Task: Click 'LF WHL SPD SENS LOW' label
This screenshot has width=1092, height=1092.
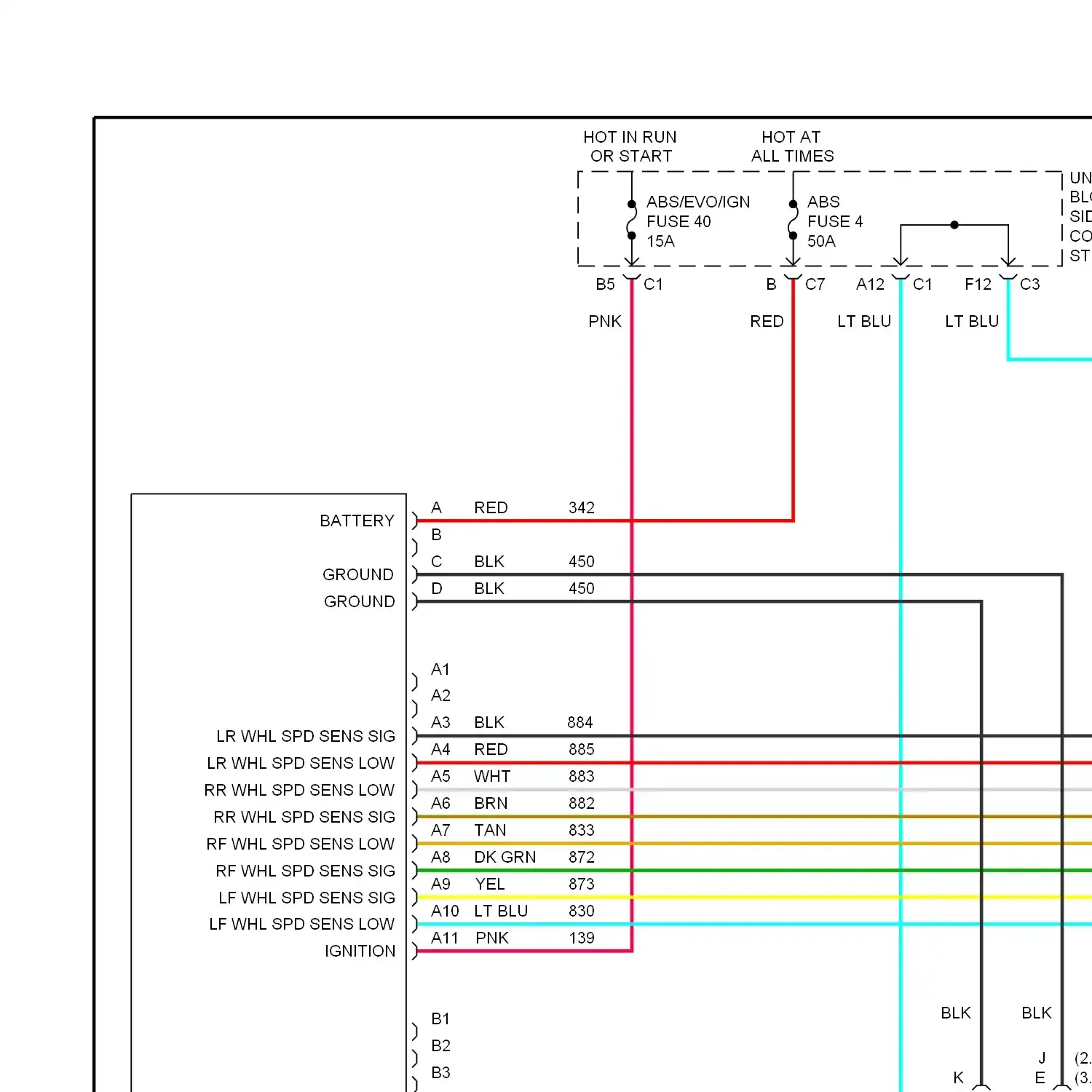Action: coord(301,924)
